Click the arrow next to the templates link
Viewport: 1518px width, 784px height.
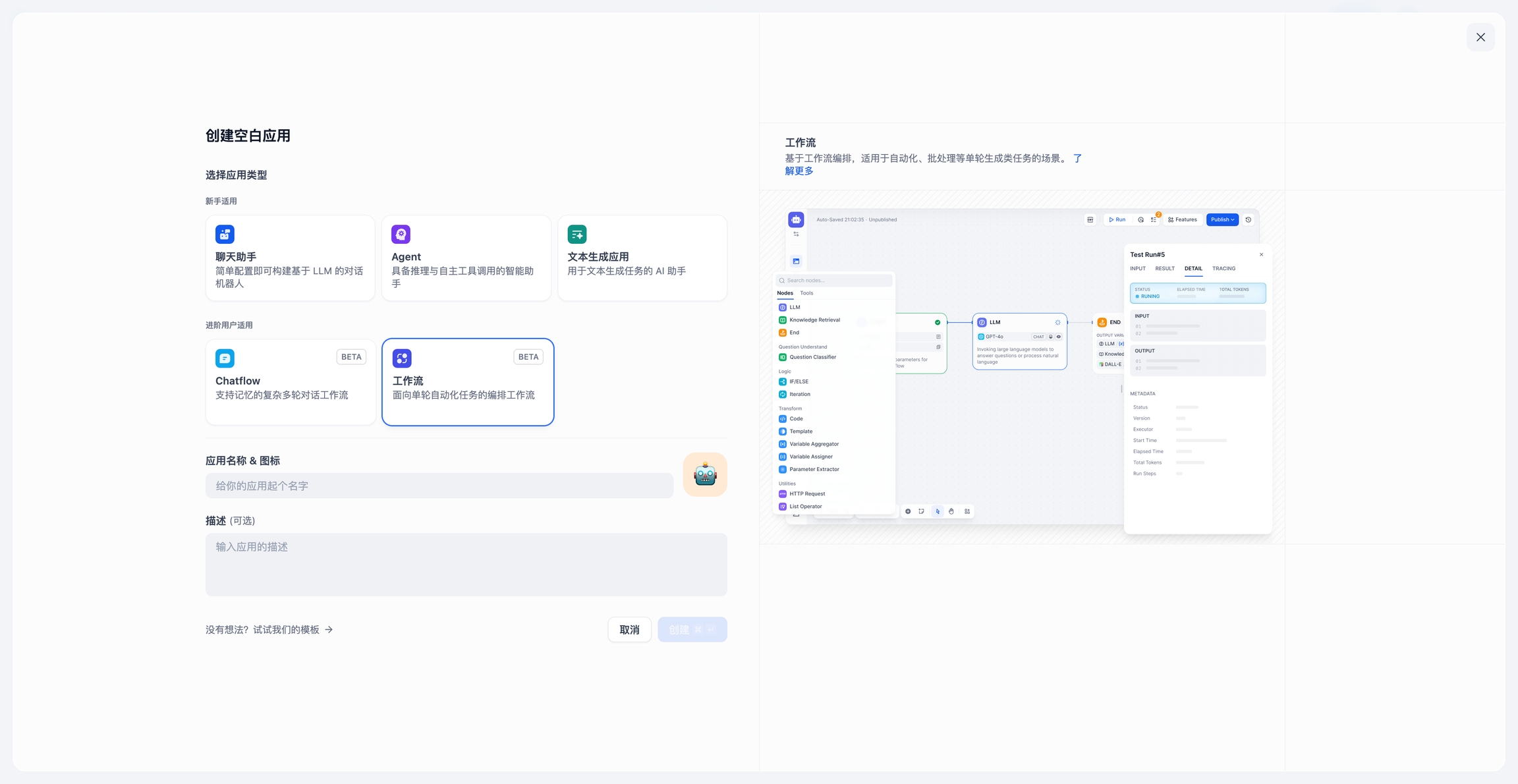pyautogui.click(x=329, y=630)
